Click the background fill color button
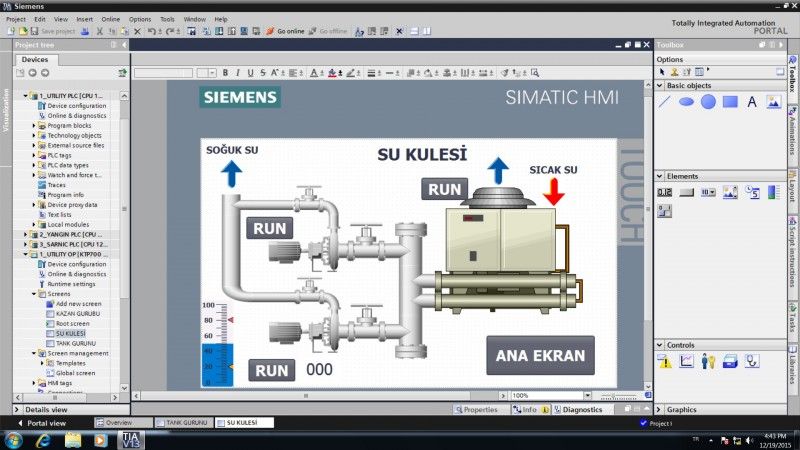Viewport: 800px width, 450px height. (332, 73)
